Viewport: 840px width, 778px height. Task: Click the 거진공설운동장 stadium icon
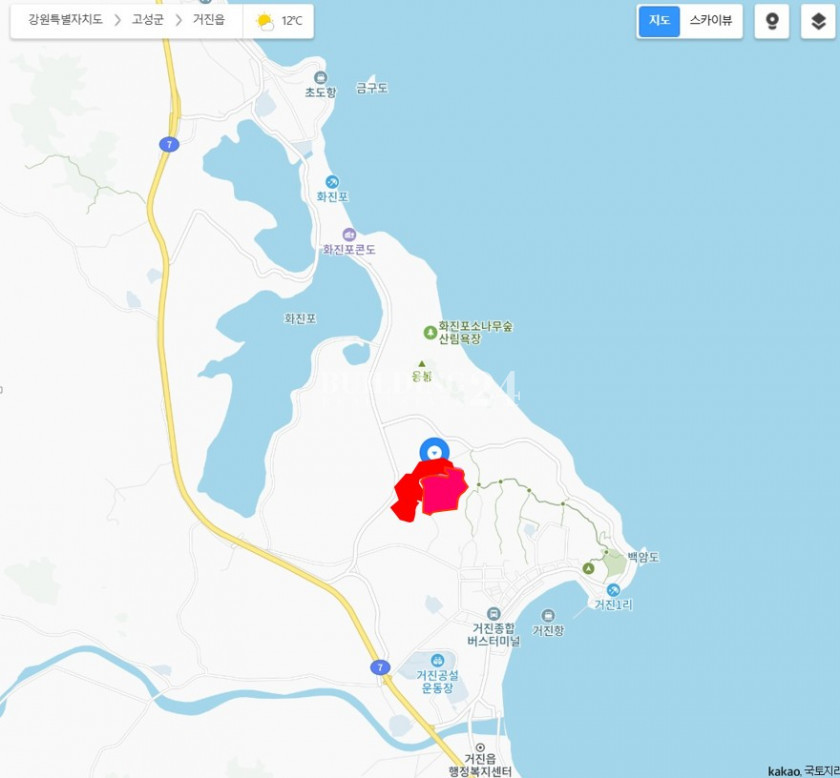438,660
